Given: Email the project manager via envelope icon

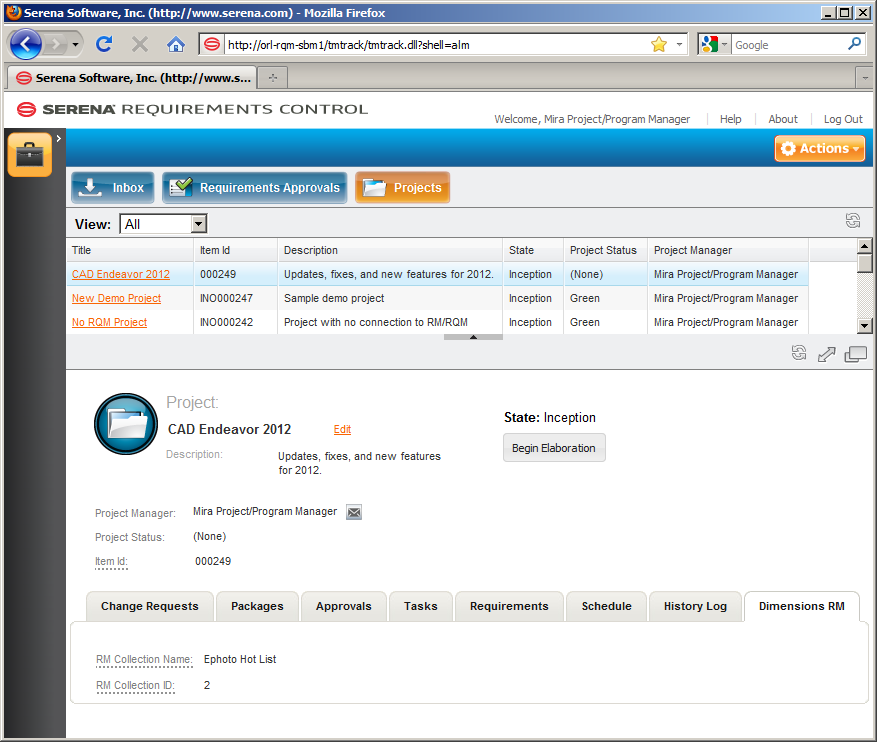Looking at the screenshot, I should (x=354, y=512).
